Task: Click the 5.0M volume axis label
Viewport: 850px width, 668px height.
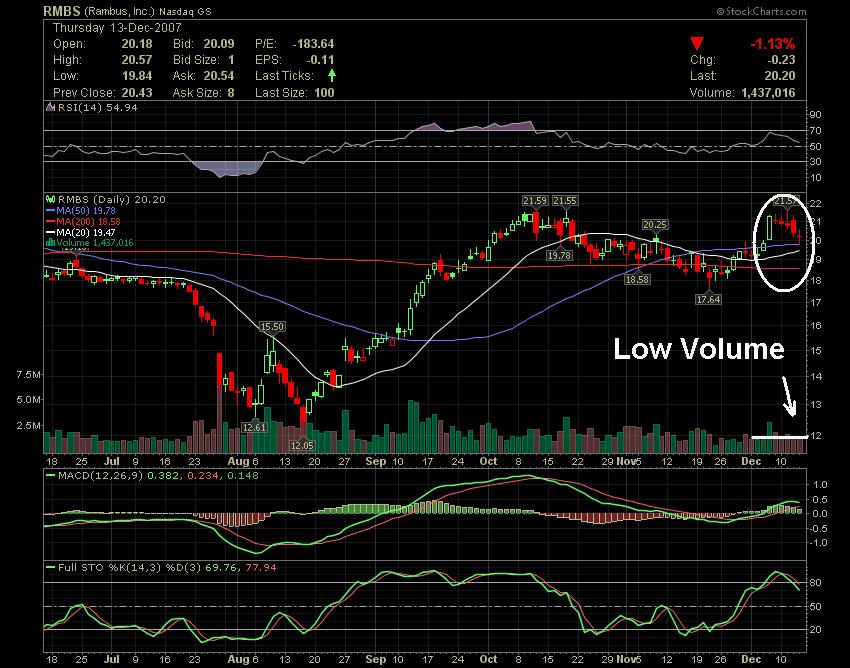Action: [x=29, y=400]
